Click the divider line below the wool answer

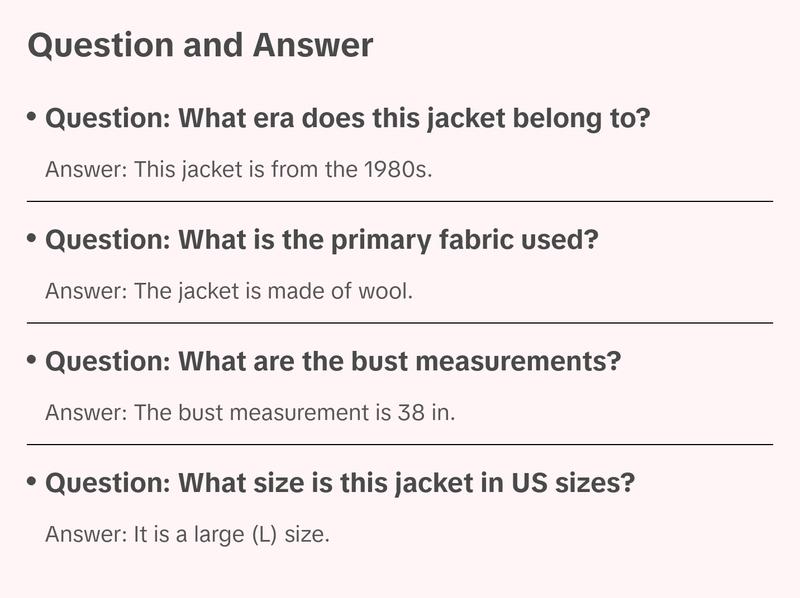pyautogui.click(x=400, y=323)
